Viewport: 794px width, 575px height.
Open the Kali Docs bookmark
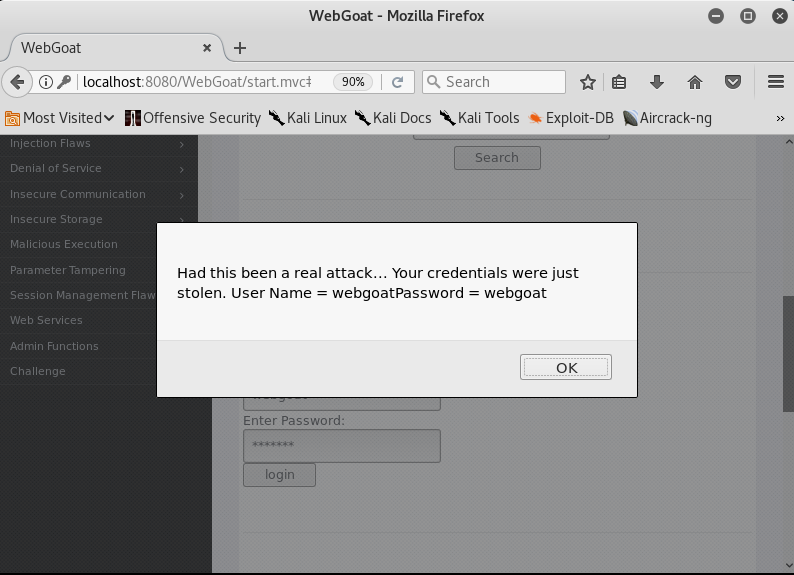(x=393, y=118)
